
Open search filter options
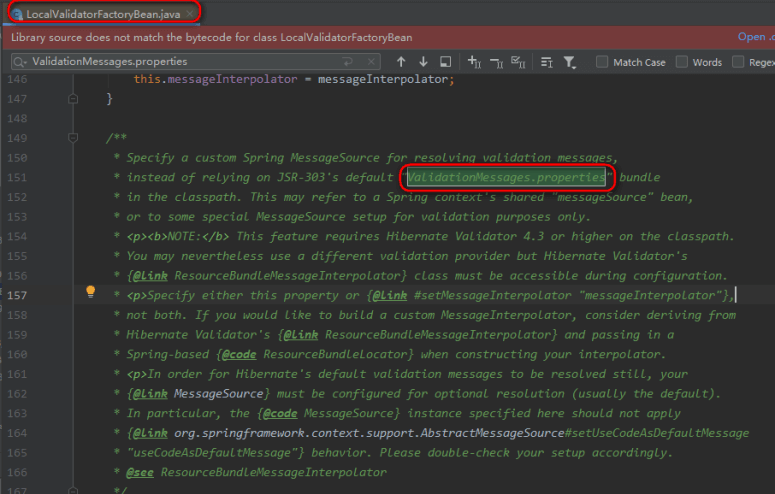point(569,62)
